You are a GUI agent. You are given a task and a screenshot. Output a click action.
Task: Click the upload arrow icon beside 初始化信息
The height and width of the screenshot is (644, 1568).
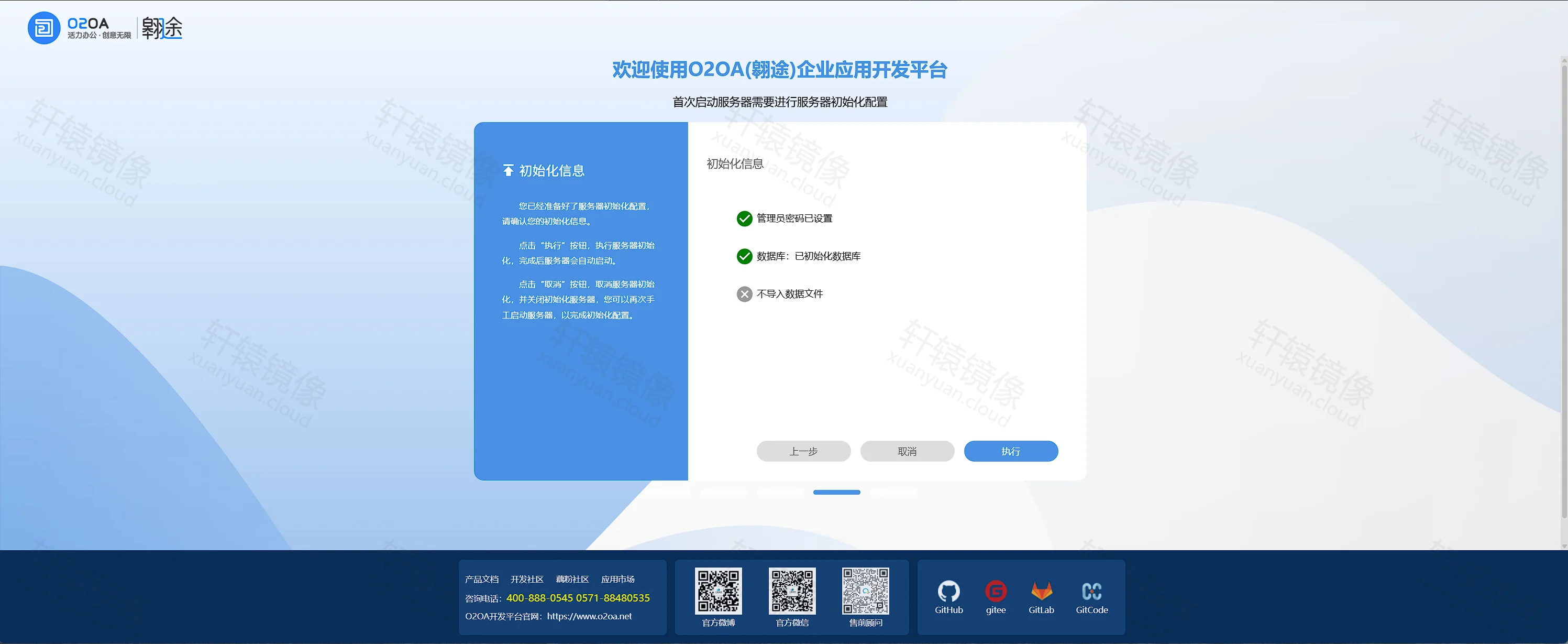508,170
